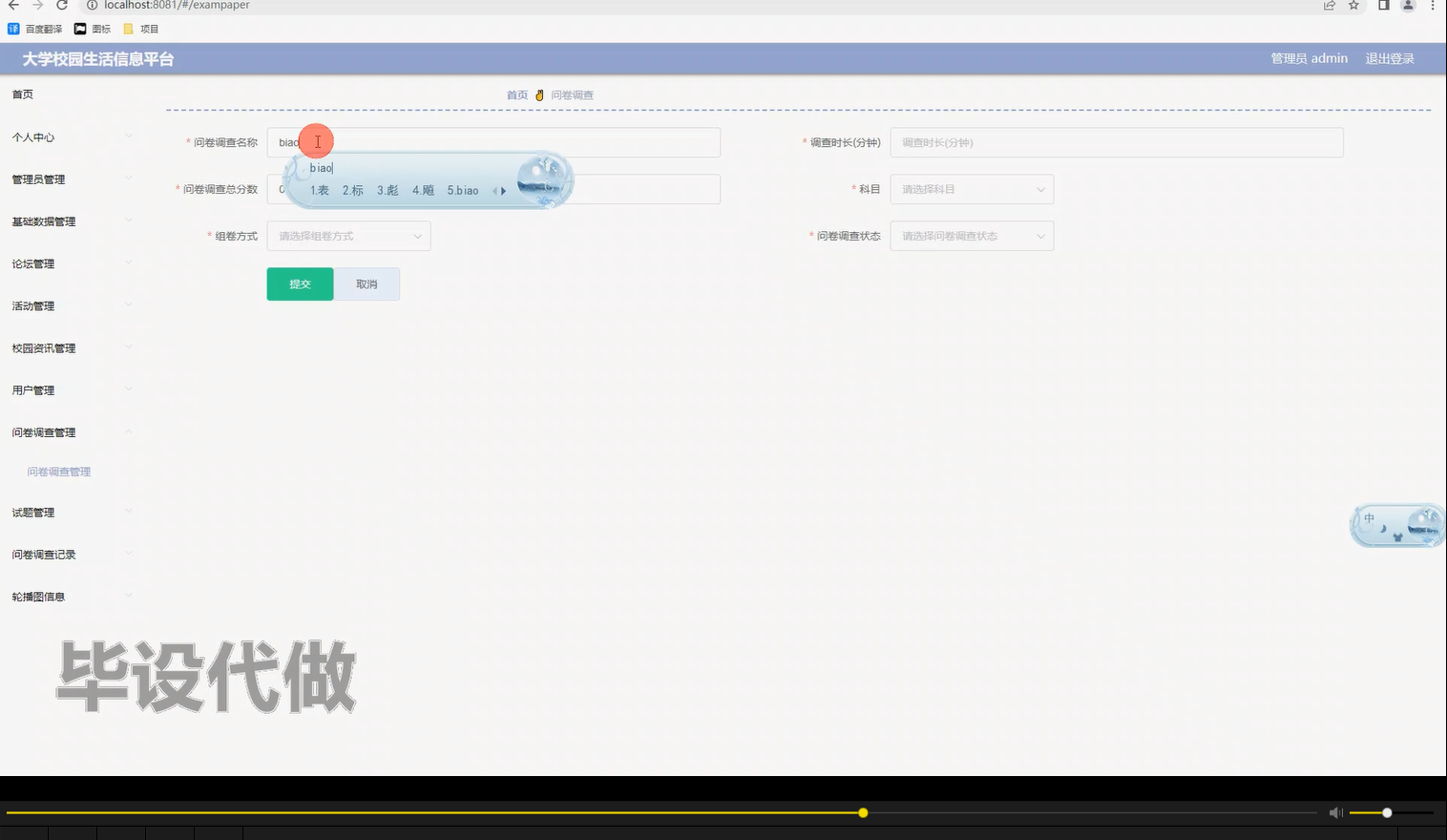This screenshot has width=1447, height=840.
Task: Click IME previous candidates page arrow
Action: pyautogui.click(x=494, y=191)
